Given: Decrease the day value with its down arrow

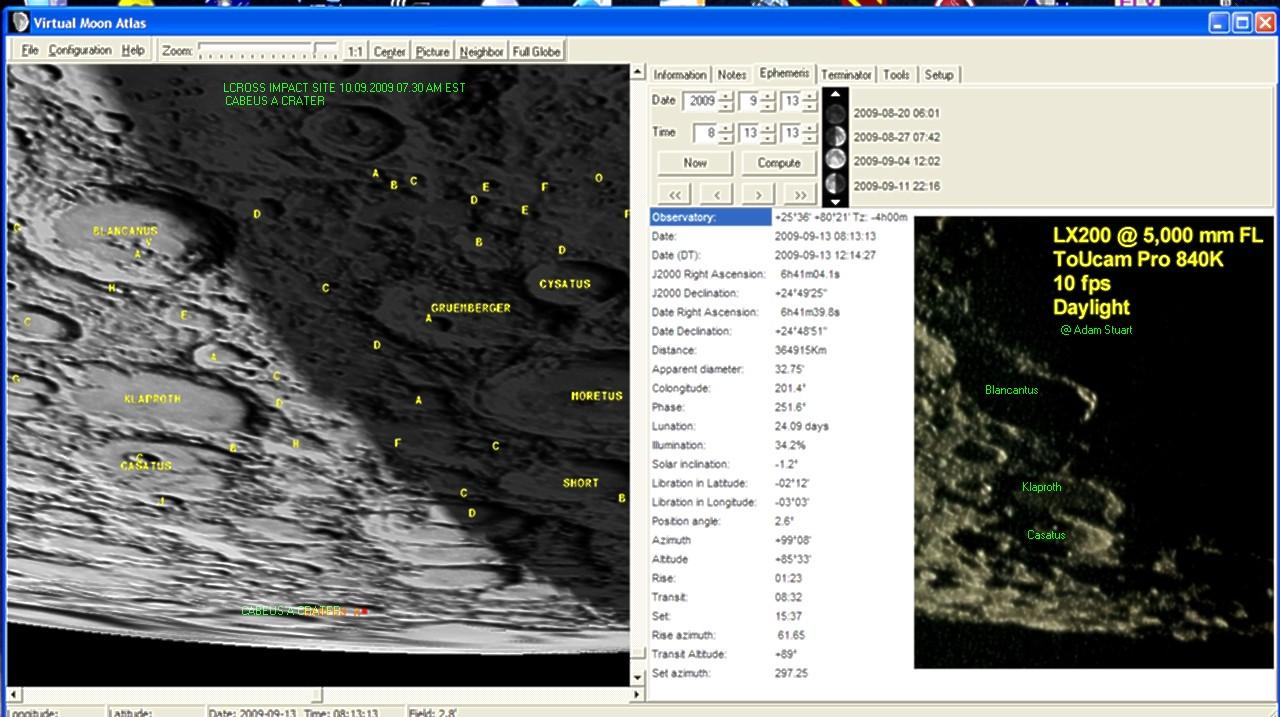Looking at the screenshot, I should [810, 106].
